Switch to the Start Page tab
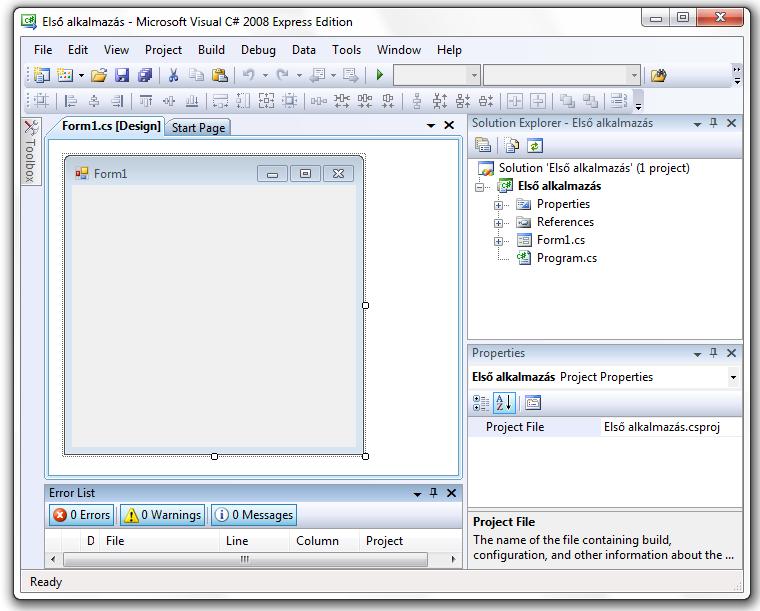The height and width of the screenshot is (611, 760). tap(198, 127)
